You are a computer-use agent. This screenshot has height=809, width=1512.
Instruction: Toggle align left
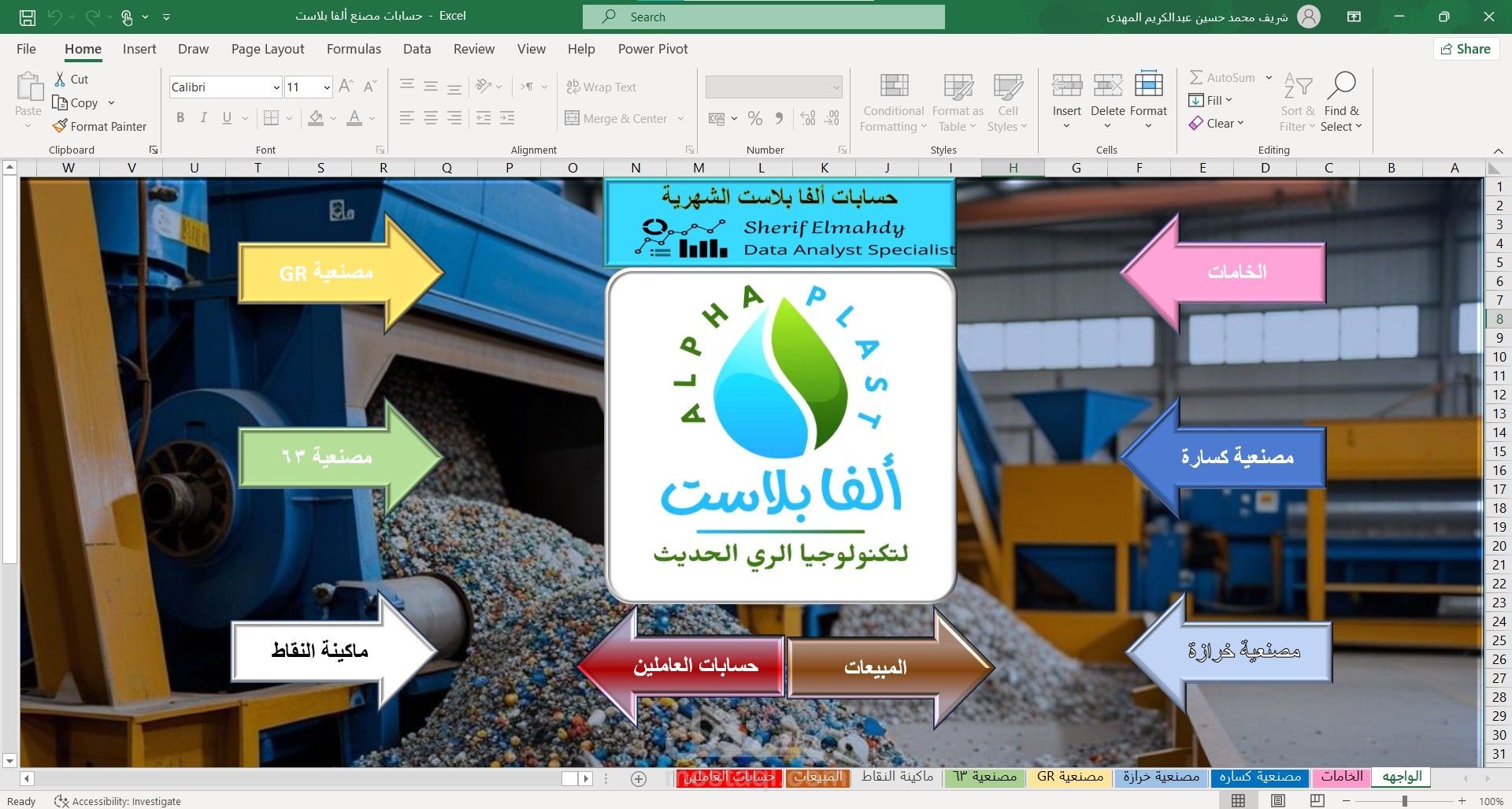tap(406, 118)
